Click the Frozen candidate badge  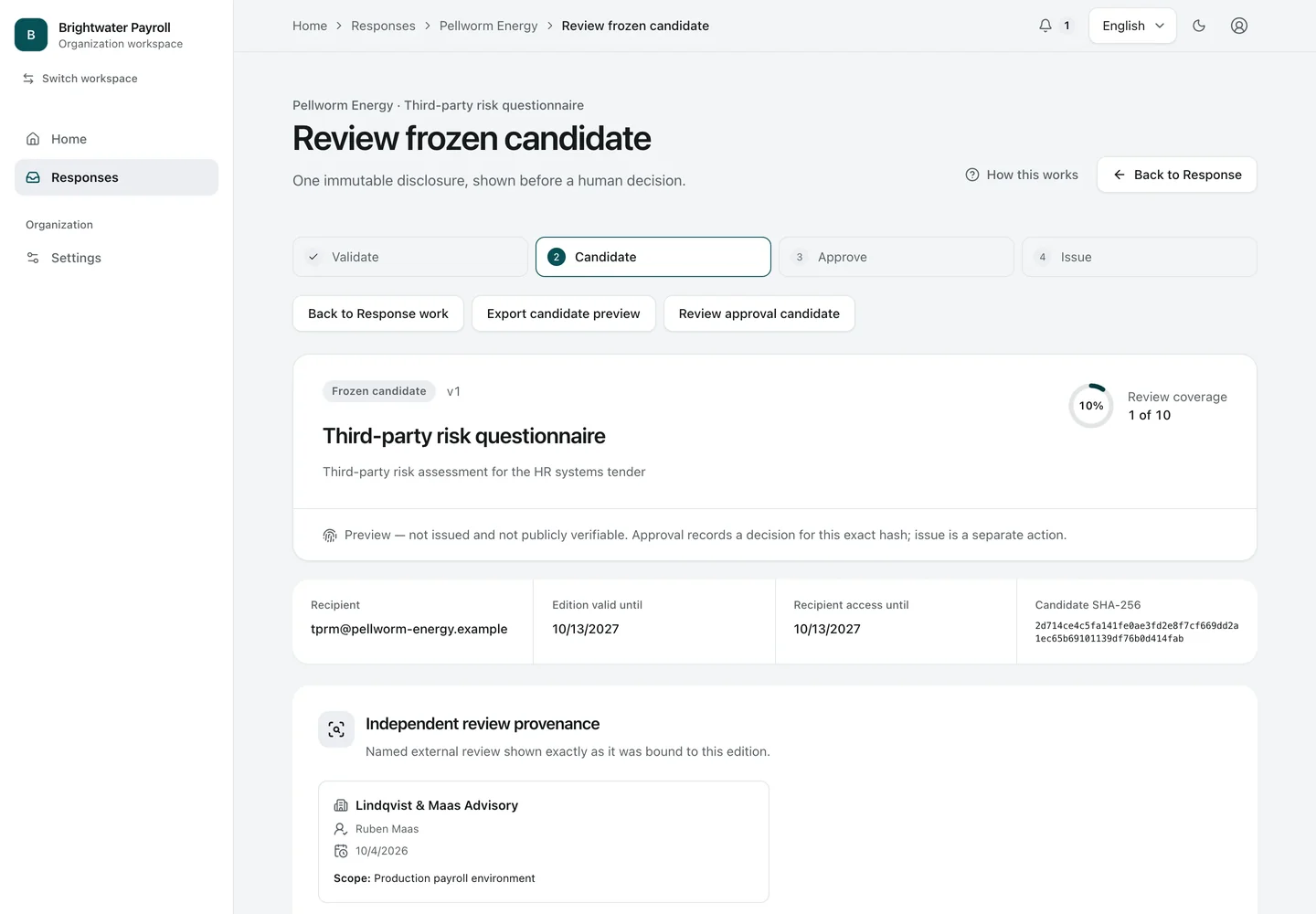(x=379, y=391)
